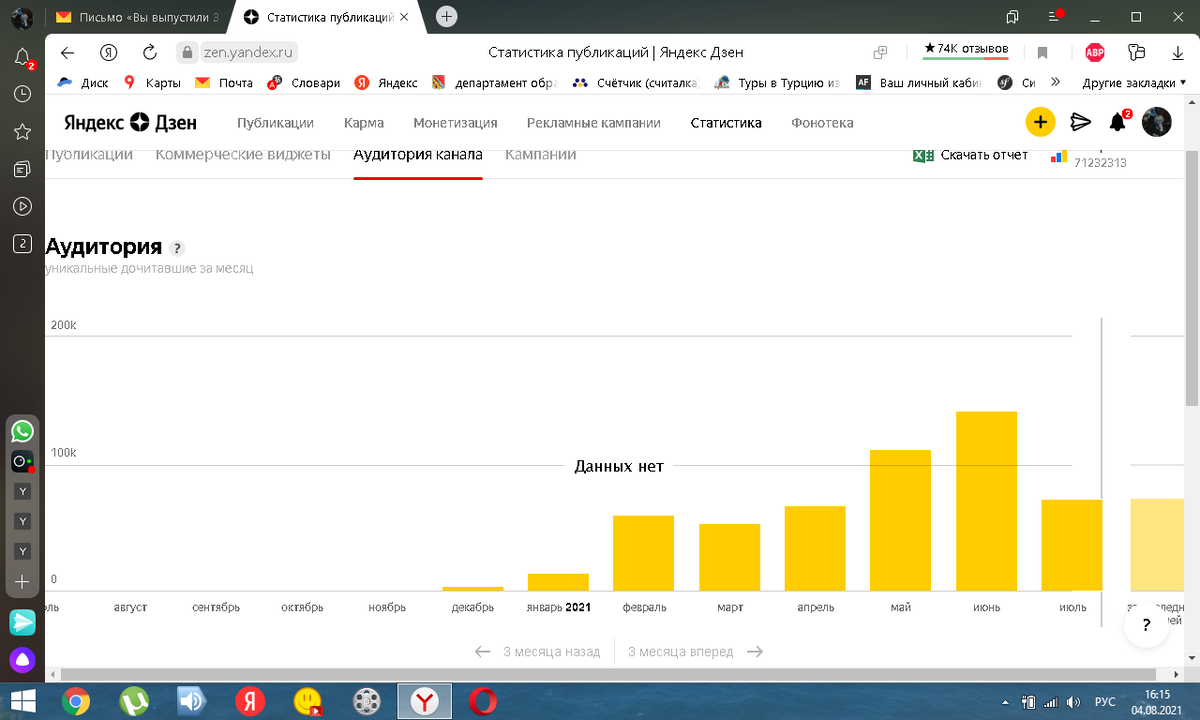Screen dimensions: 1200x720
Task: Switch to Публикации menu item
Action: pyautogui.click(x=275, y=123)
